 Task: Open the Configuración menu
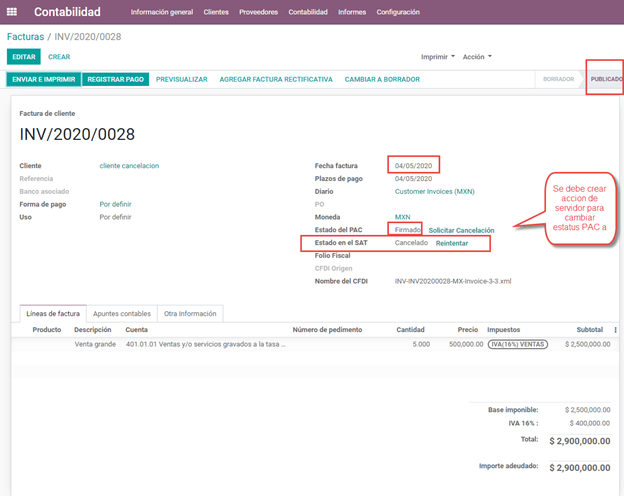tap(398, 12)
